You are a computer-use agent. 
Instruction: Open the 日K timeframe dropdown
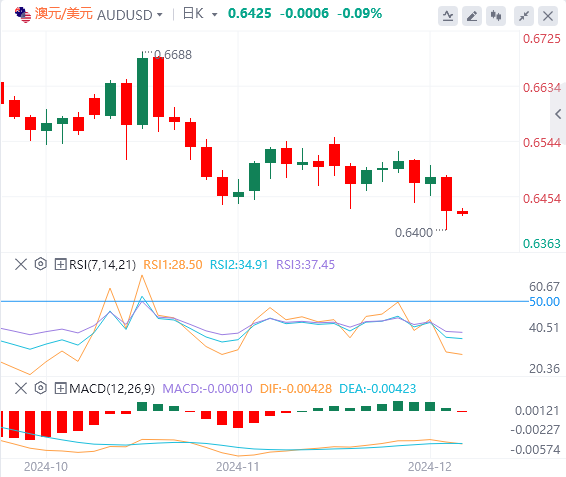coord(200,14)
